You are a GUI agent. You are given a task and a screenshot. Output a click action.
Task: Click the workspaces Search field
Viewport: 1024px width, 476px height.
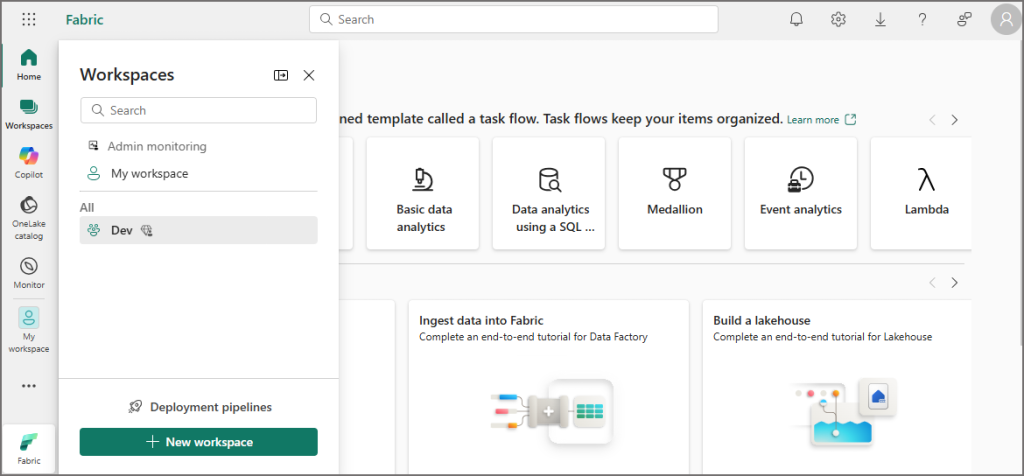point(198,110)
